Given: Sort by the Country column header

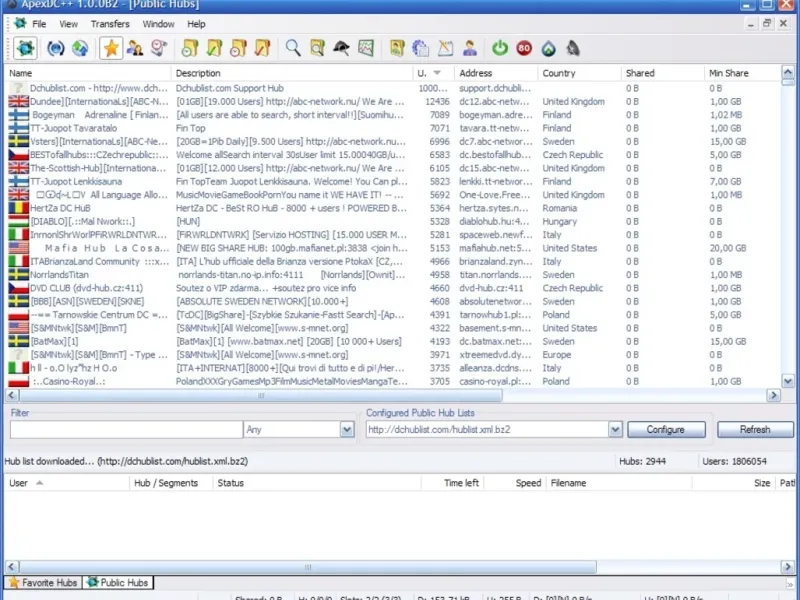Looking at the screenshot, I should click(x=579, y=73).
